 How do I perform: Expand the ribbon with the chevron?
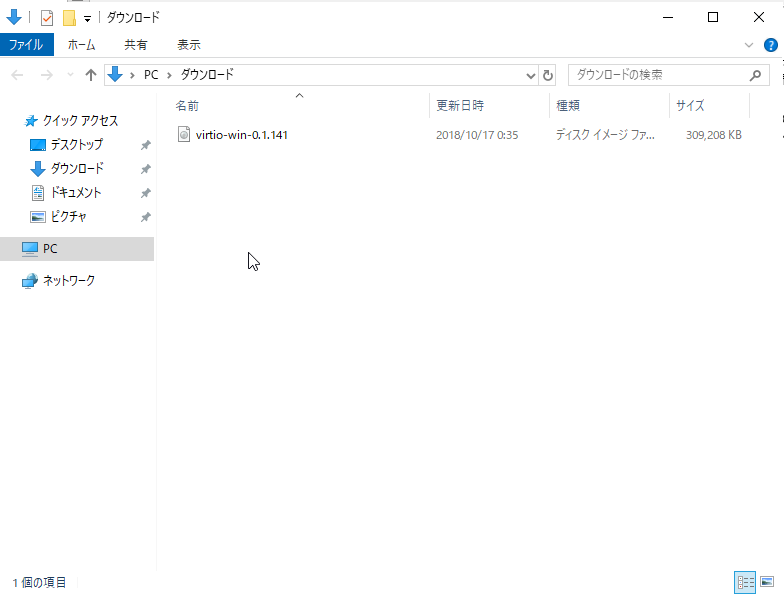coord(748,45)
